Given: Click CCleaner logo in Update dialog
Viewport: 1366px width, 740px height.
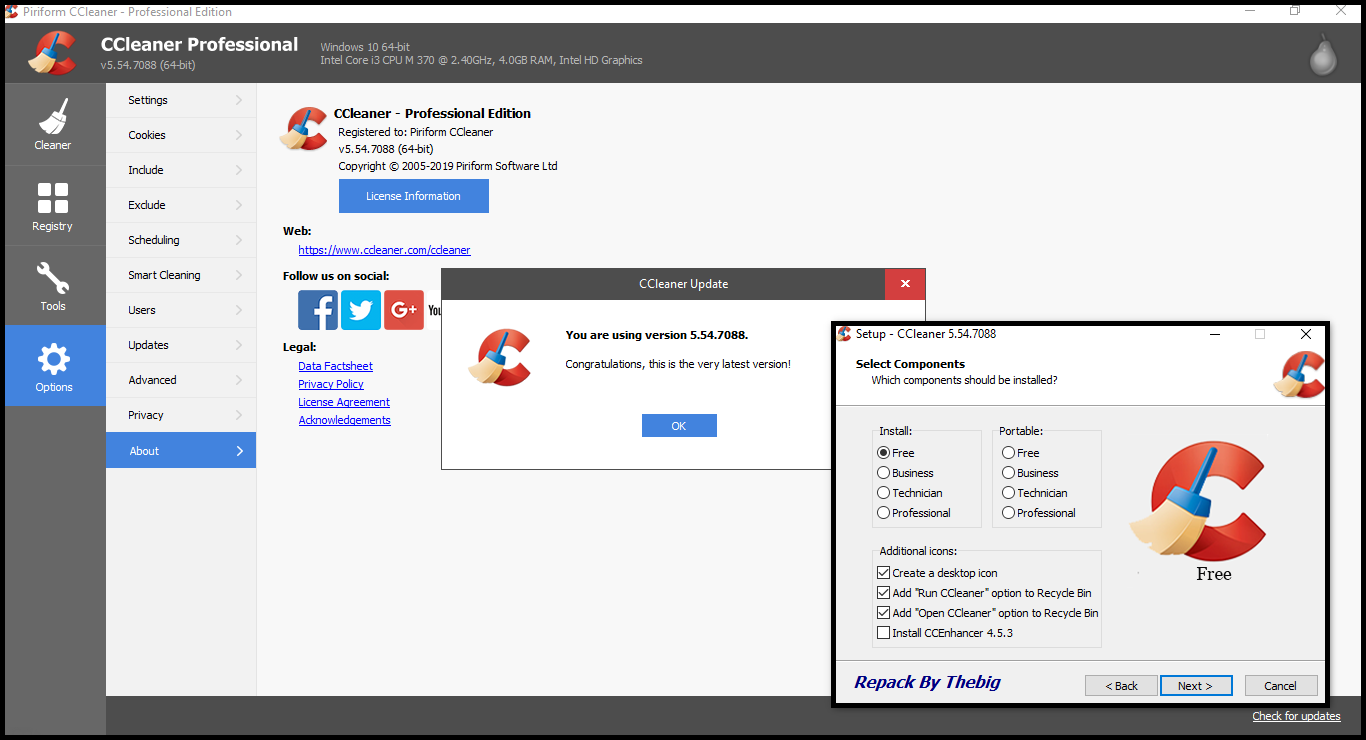Looking at the screenshot, I should click(500, 357).
